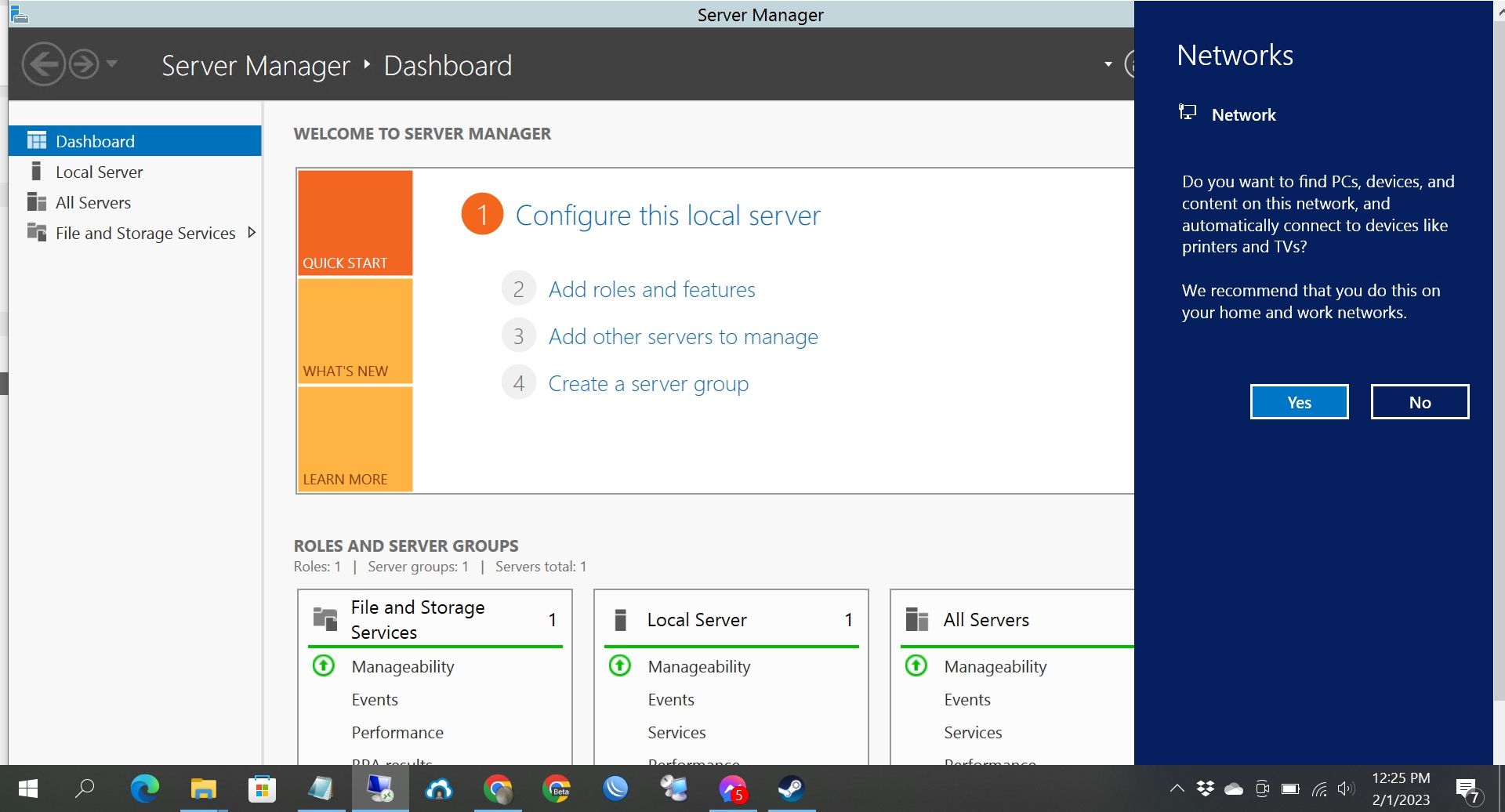
Task: Click the All Servers tile icon
Action: click(916, 619)
